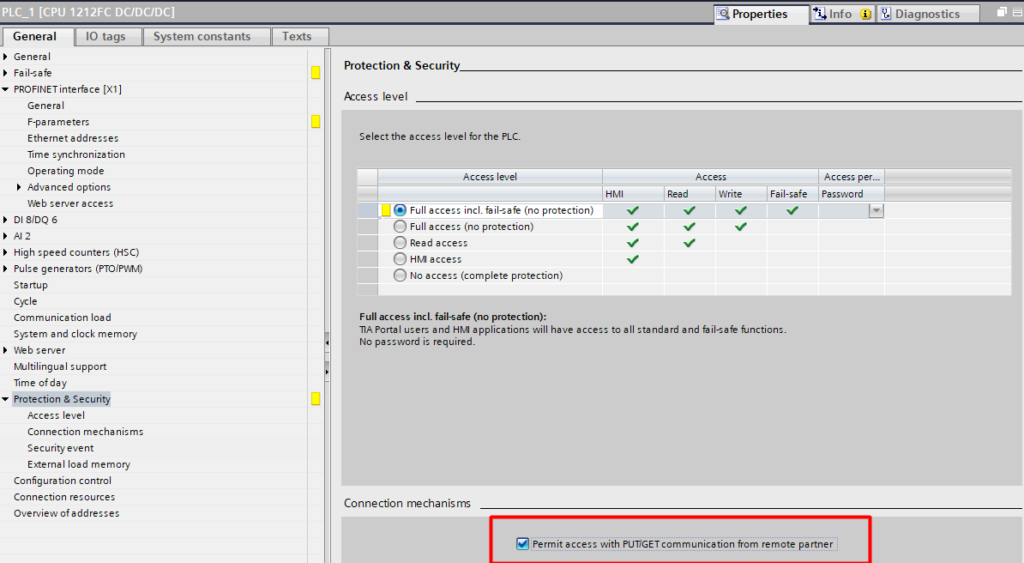
Task: Select the HMI access radio button
Action: [x=400, y=259]
